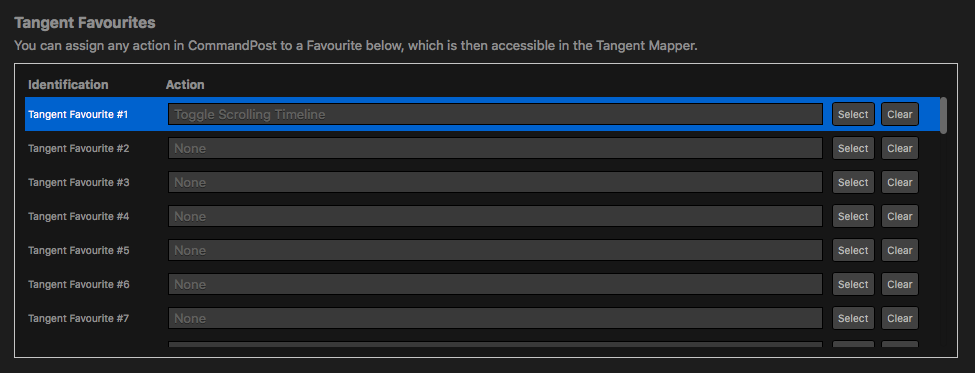Click the favourites list vertical scrollbar

pyautogui.click(x=943, y=116)
